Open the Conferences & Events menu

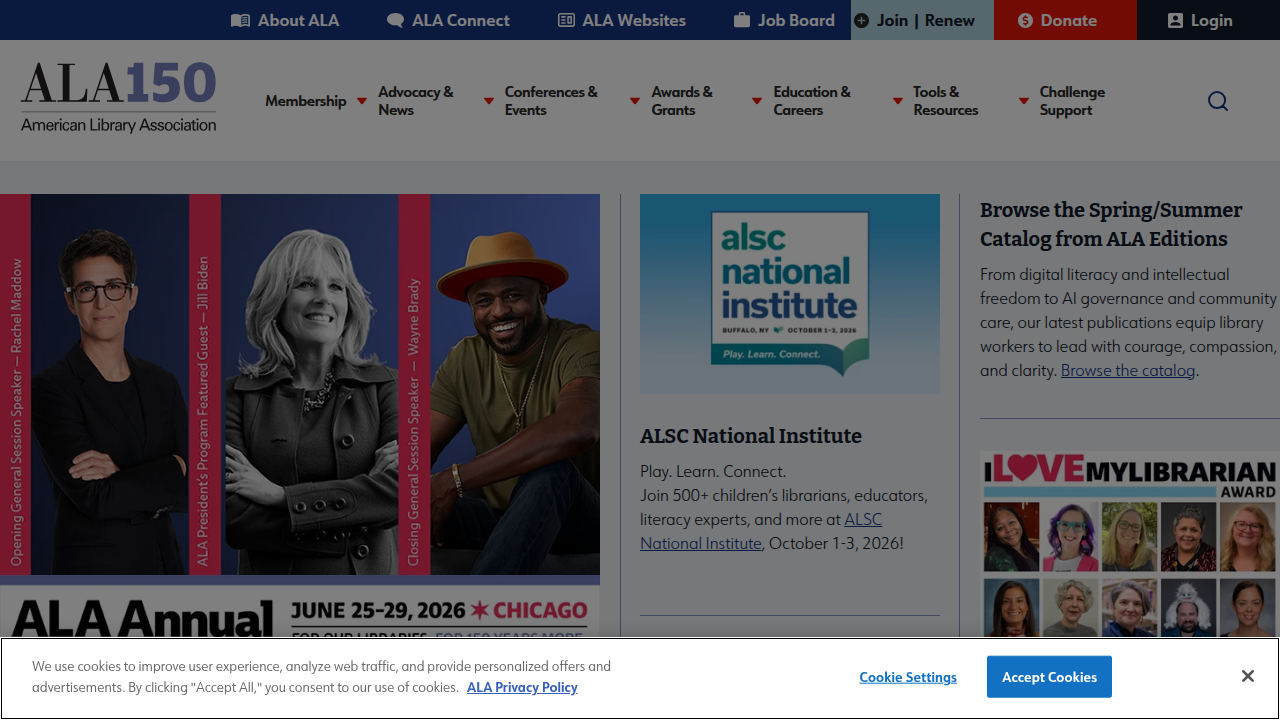551,101
